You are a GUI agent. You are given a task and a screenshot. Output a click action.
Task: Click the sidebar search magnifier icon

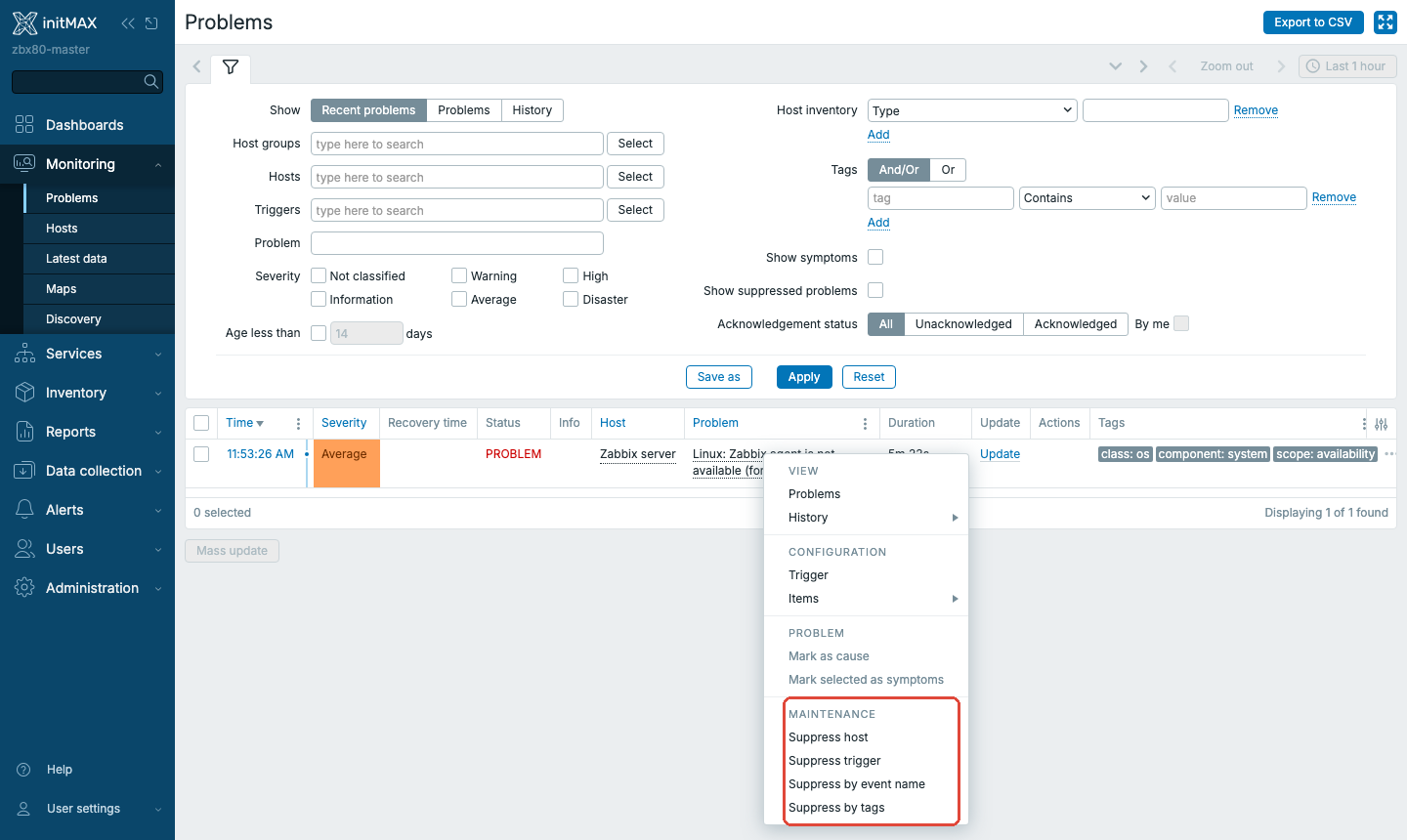pyautogui.click(x=150, y=82)
